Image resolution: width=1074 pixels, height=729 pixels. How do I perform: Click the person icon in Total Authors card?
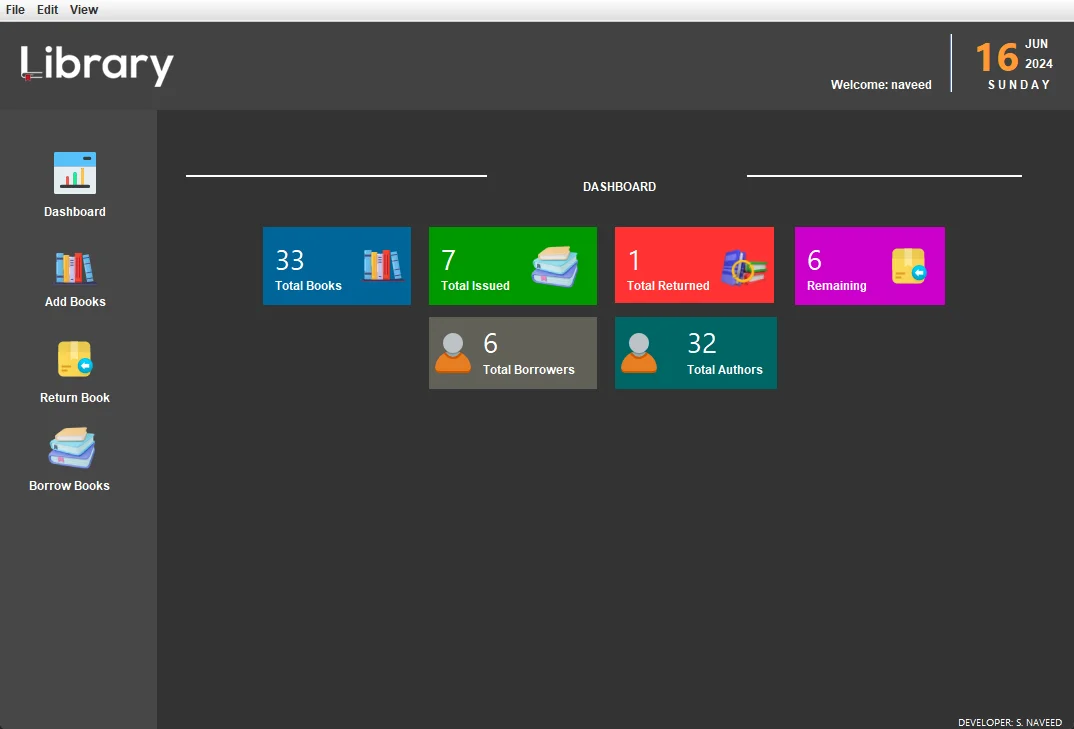click(x=639, y=353)
